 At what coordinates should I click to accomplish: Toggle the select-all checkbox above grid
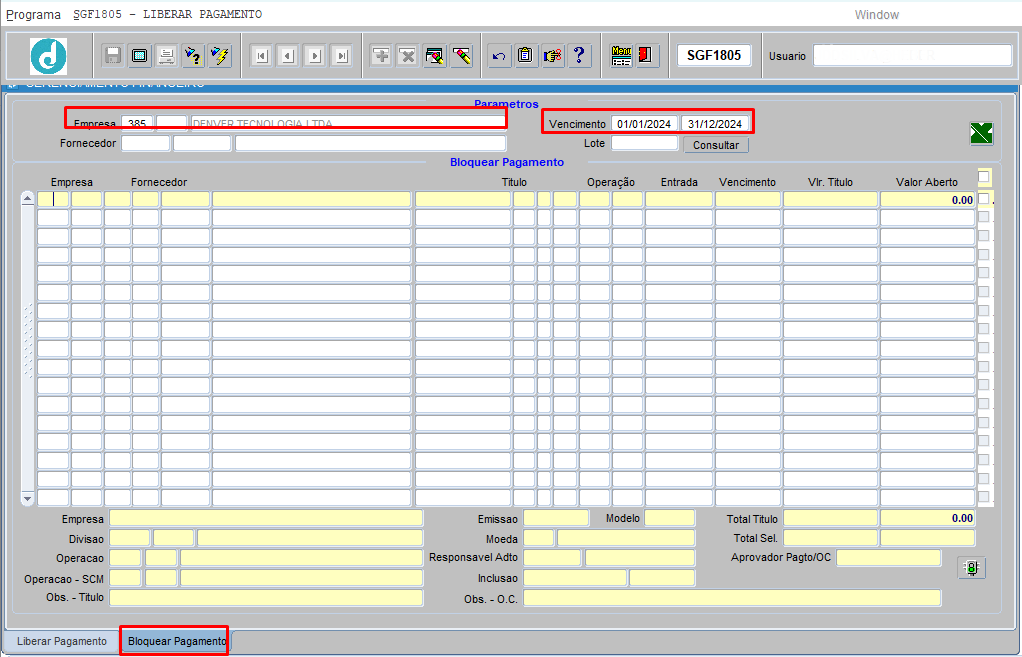(984, 177)
